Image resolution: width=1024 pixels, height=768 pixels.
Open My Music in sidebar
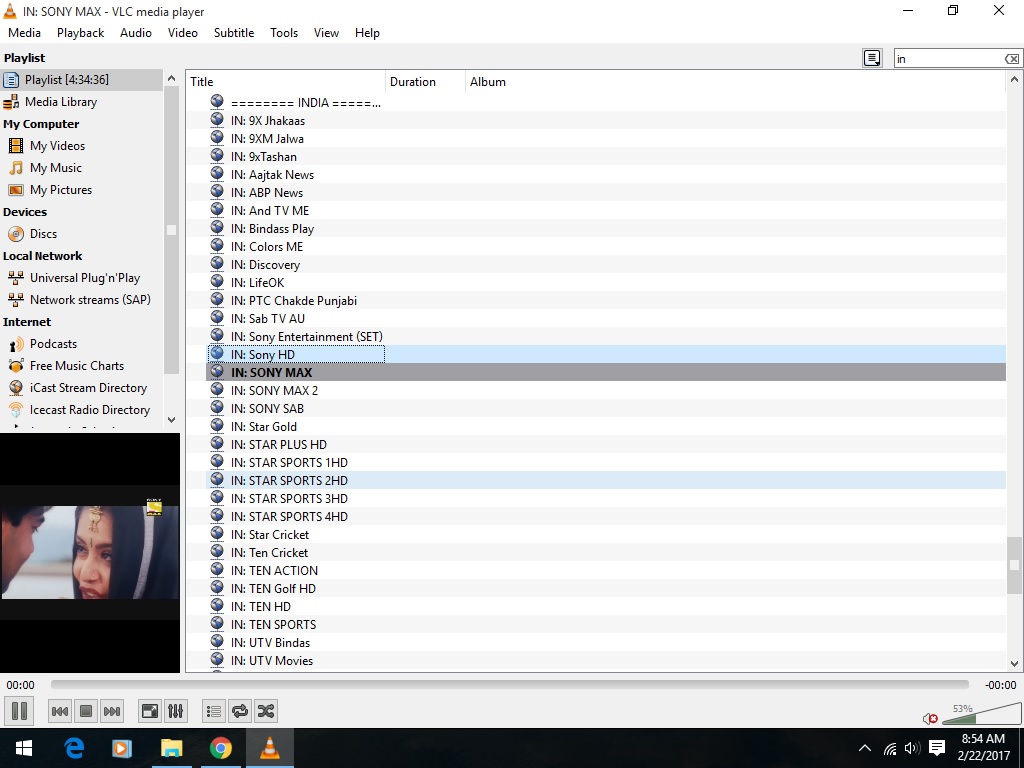[x=82, y=168]
